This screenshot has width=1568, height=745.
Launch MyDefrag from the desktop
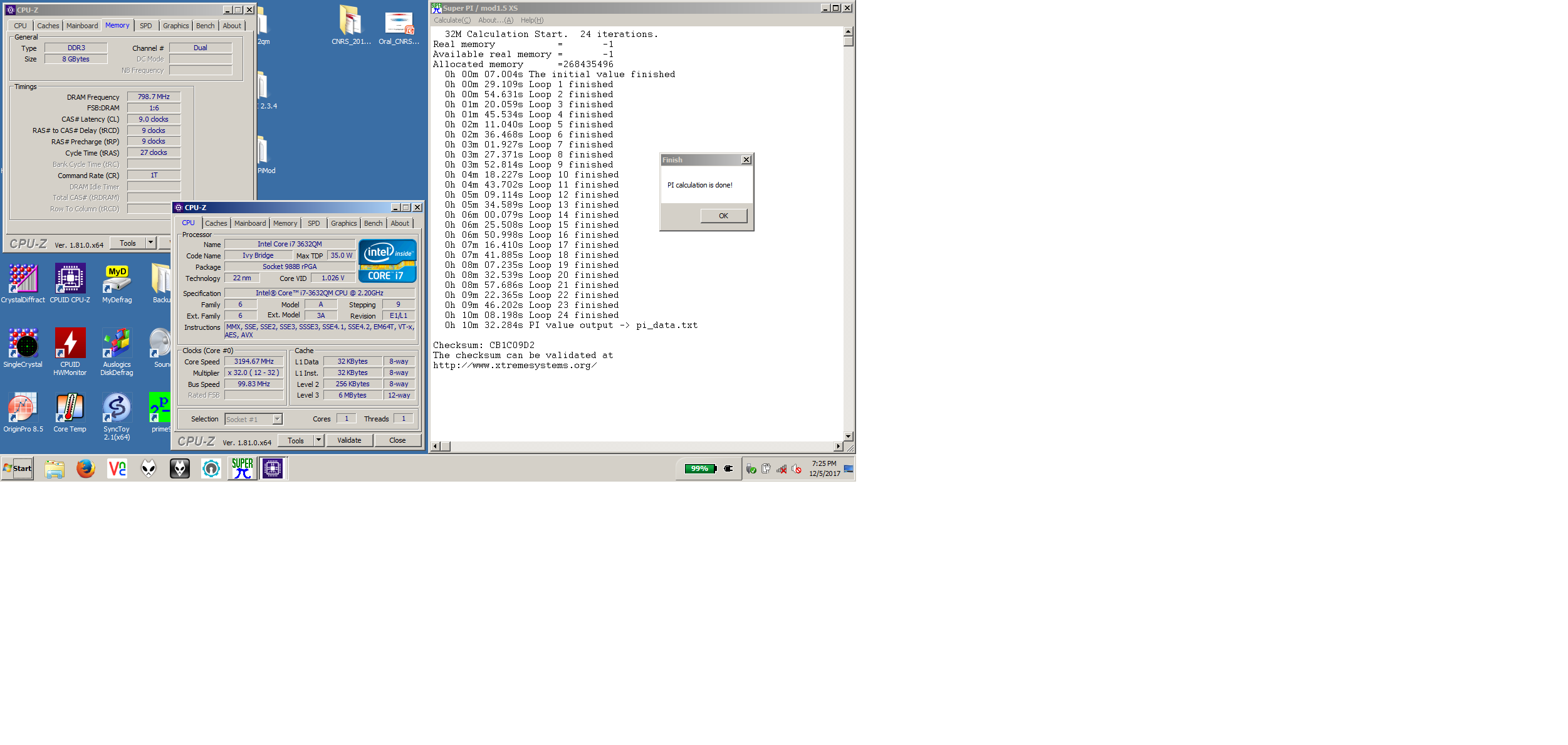click(117, 283)
